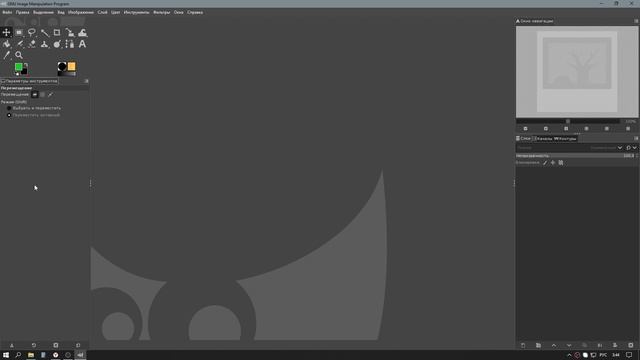Click zoom out in navigation panel
This screenshot has height=360, width=640.
coord(525,129)
